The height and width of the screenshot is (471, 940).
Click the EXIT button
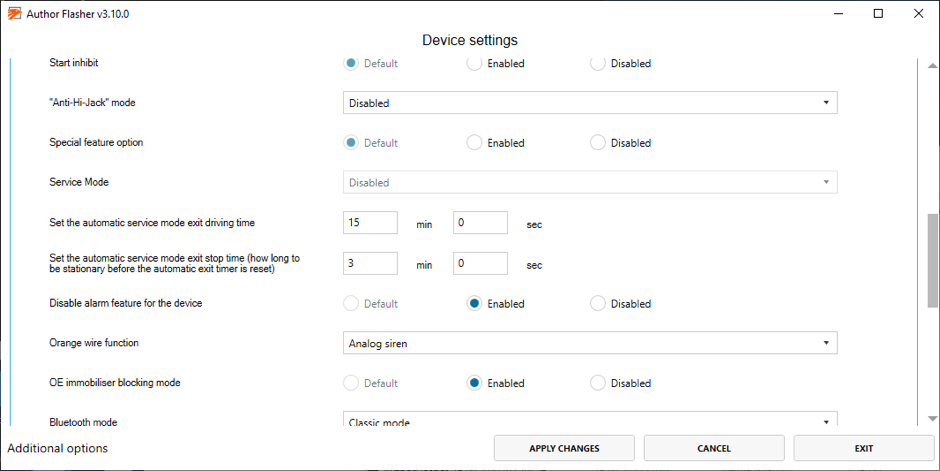[864, 448]
